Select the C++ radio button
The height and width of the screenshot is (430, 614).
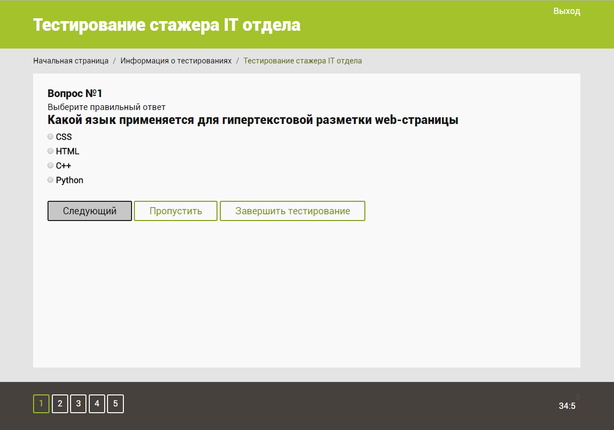pyautogui.click(x=50, y=166)
